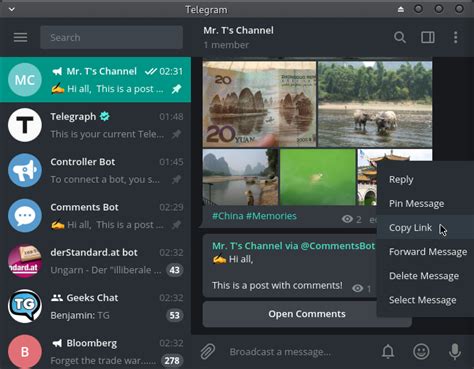
Task: Open the hamburger main menu
Action: click(x=20, y=37)
